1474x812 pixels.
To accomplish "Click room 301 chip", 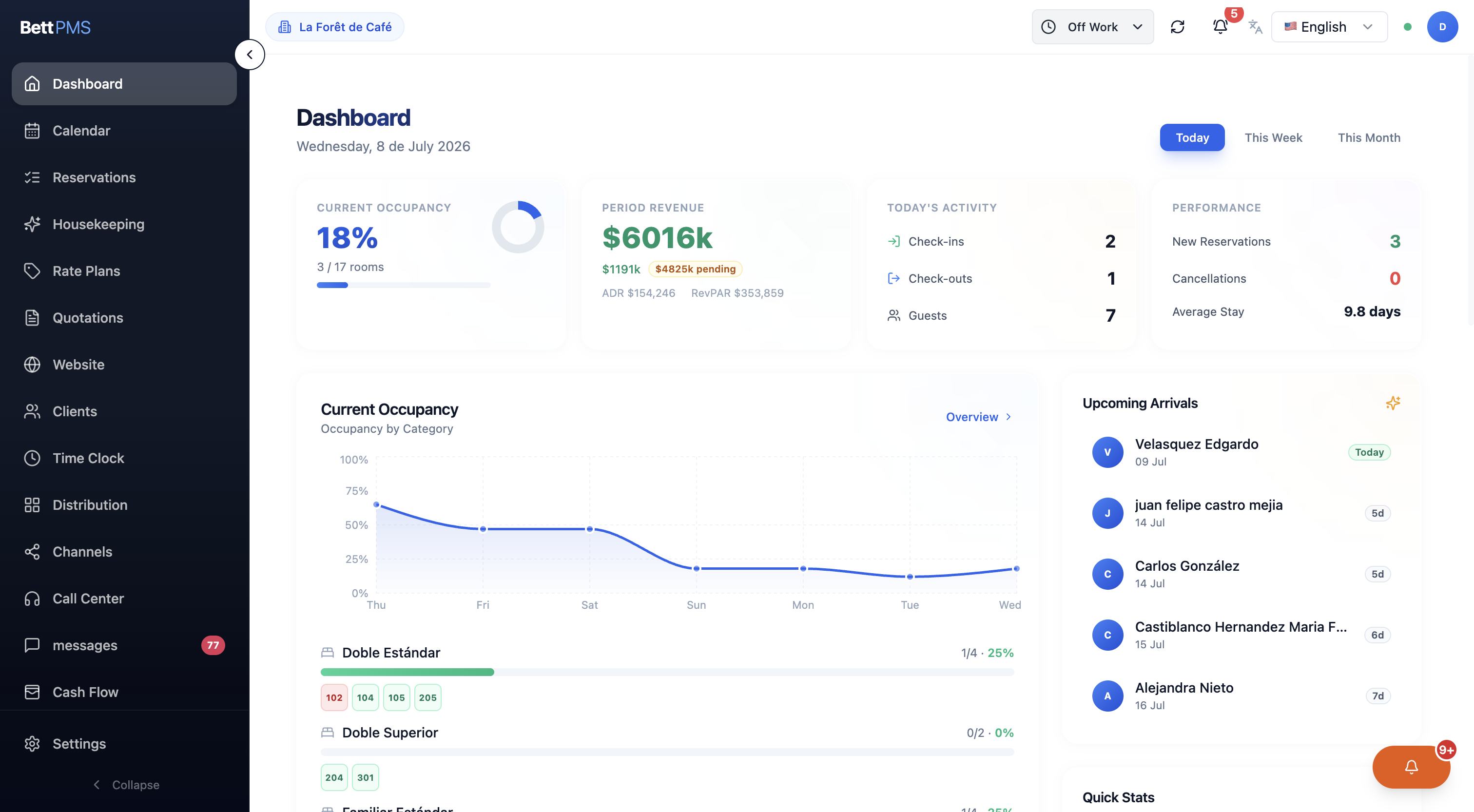I will [x=365, y=777].
